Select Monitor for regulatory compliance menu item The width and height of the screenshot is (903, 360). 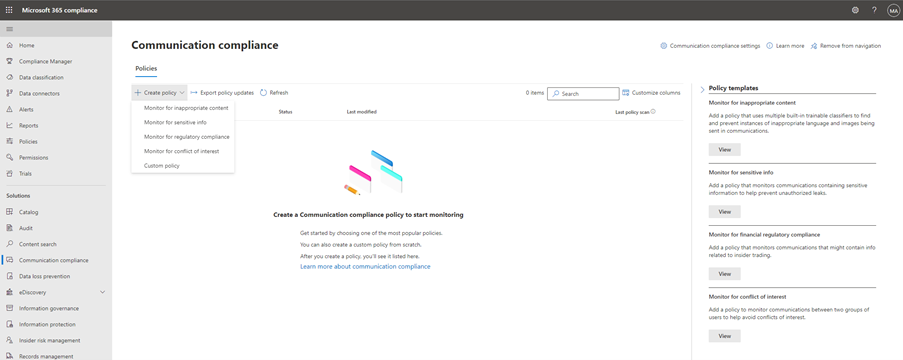tap(187, 137)
